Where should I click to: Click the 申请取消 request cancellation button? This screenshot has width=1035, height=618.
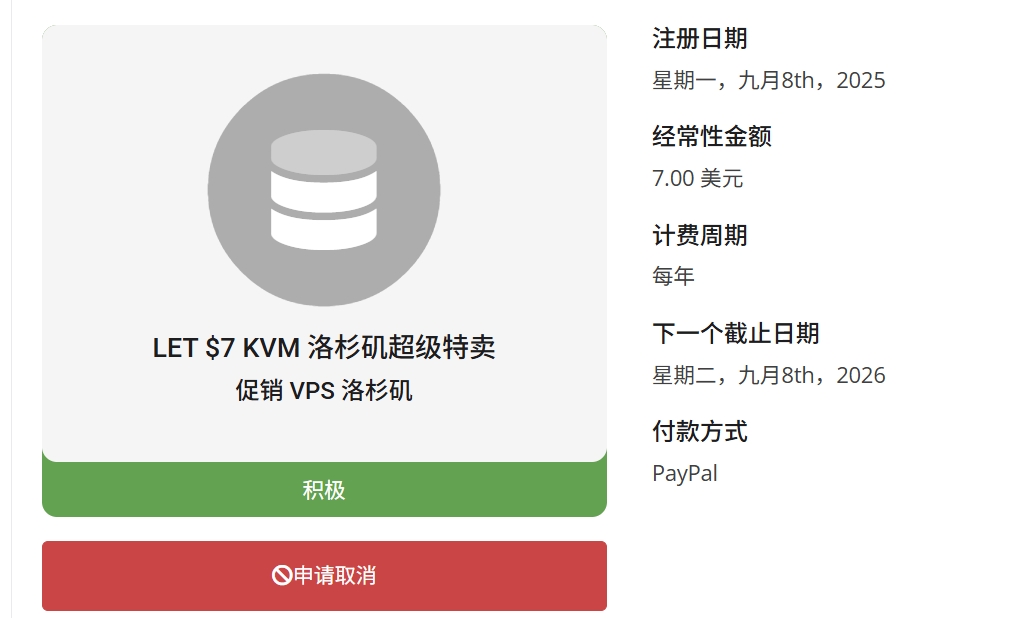click(324, 576)
